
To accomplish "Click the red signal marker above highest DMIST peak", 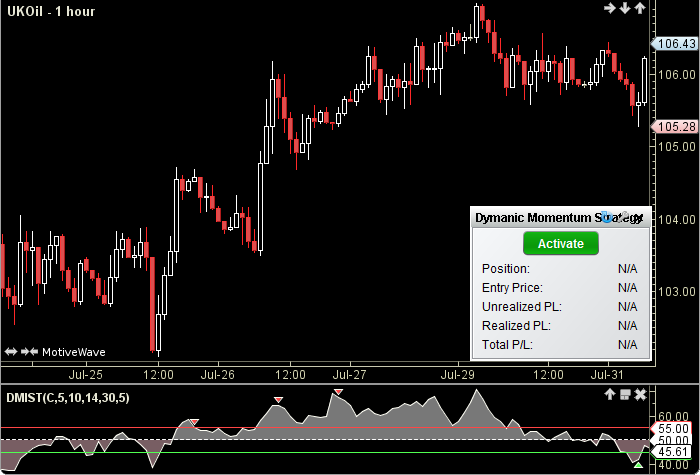I will 338,392.
